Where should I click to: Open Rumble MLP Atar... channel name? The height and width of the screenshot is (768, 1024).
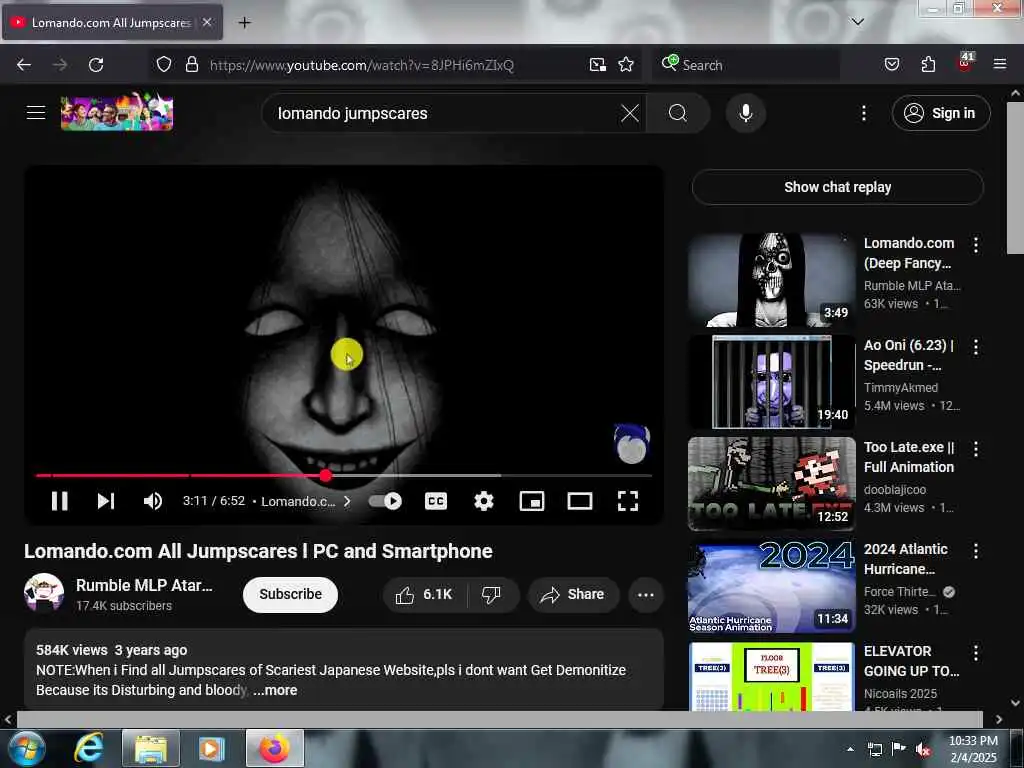144,585
